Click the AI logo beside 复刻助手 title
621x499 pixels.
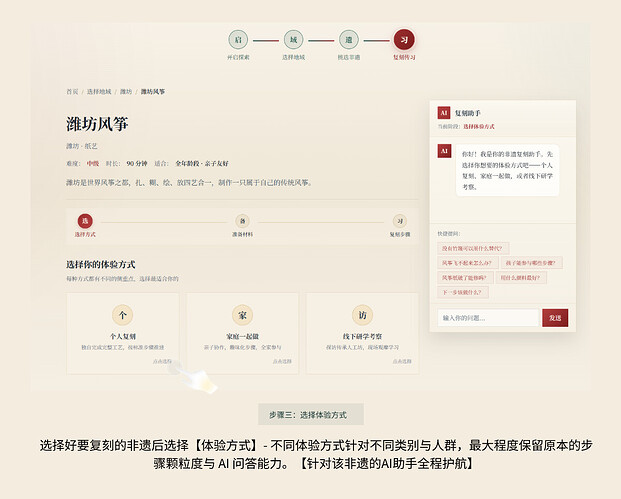(444, 113)
